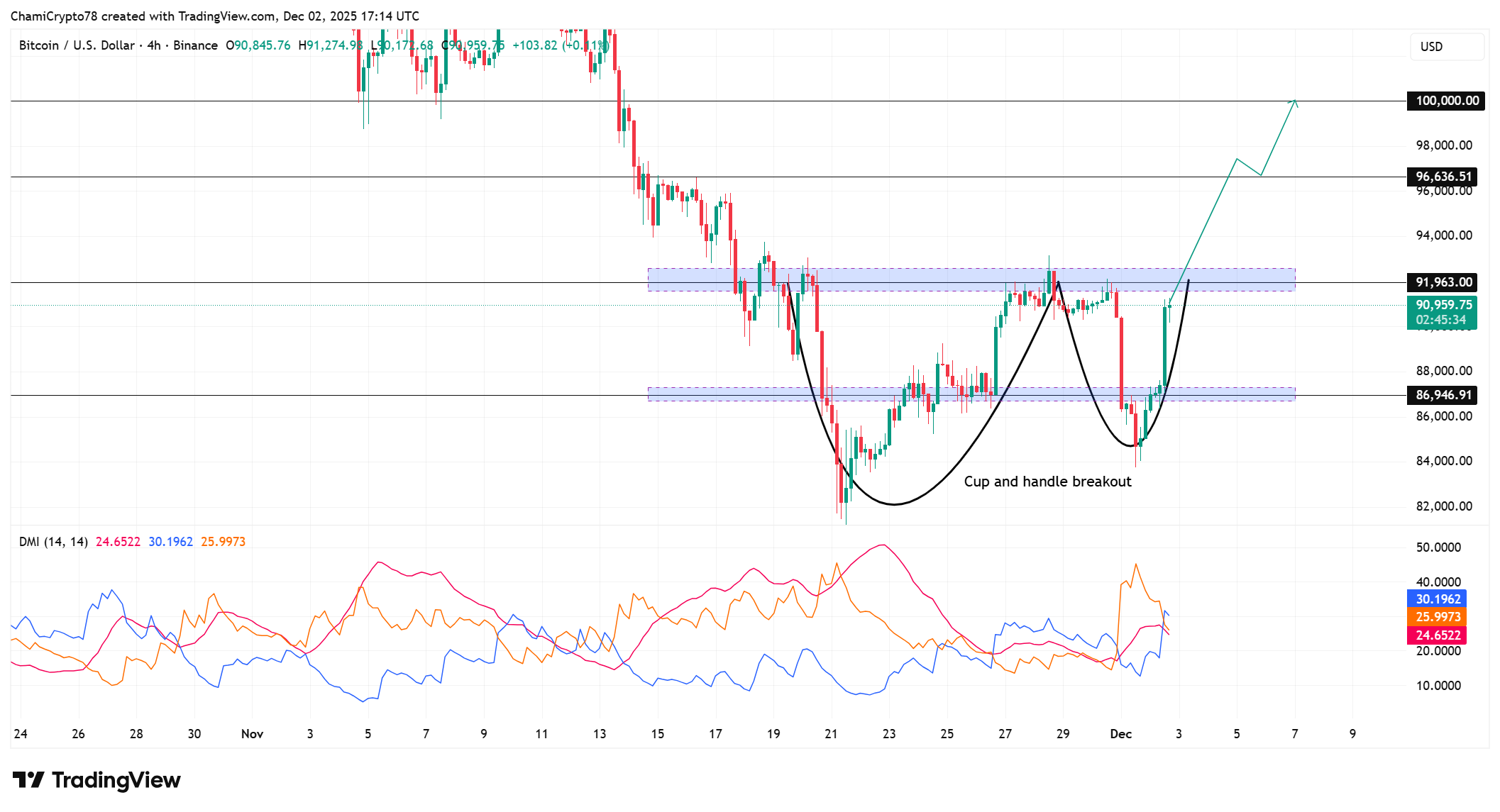The image size is (1500, 812).
Task: Toggle the blue +DI value badge 30.1962
Action: (x=1438, y=599)
